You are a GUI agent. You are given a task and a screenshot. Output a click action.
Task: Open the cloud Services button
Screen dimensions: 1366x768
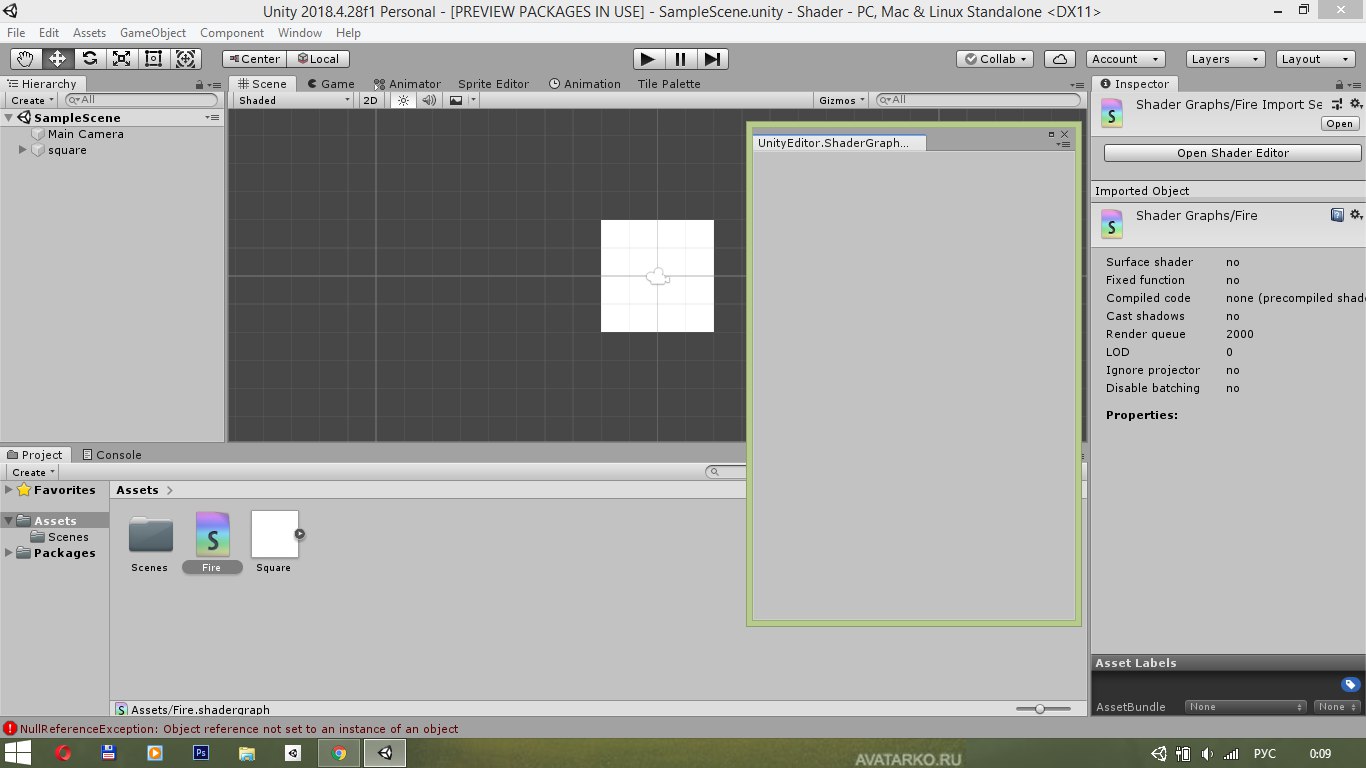point(1060,59)
